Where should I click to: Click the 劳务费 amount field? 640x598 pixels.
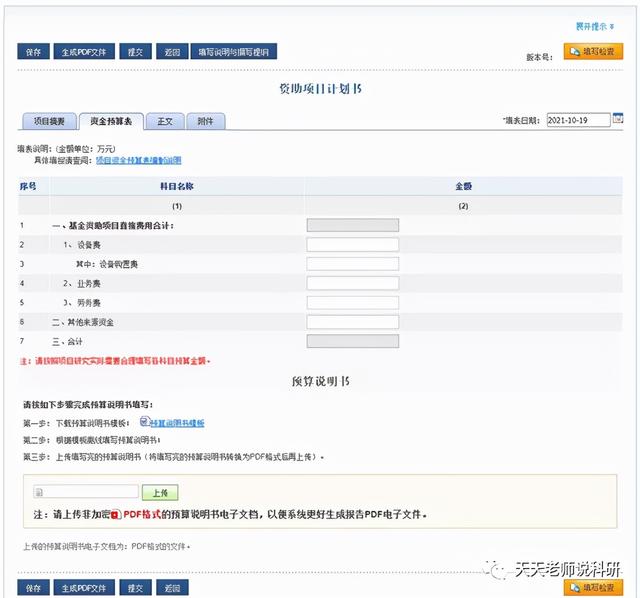pyautogui.click(x=353, y=302)
